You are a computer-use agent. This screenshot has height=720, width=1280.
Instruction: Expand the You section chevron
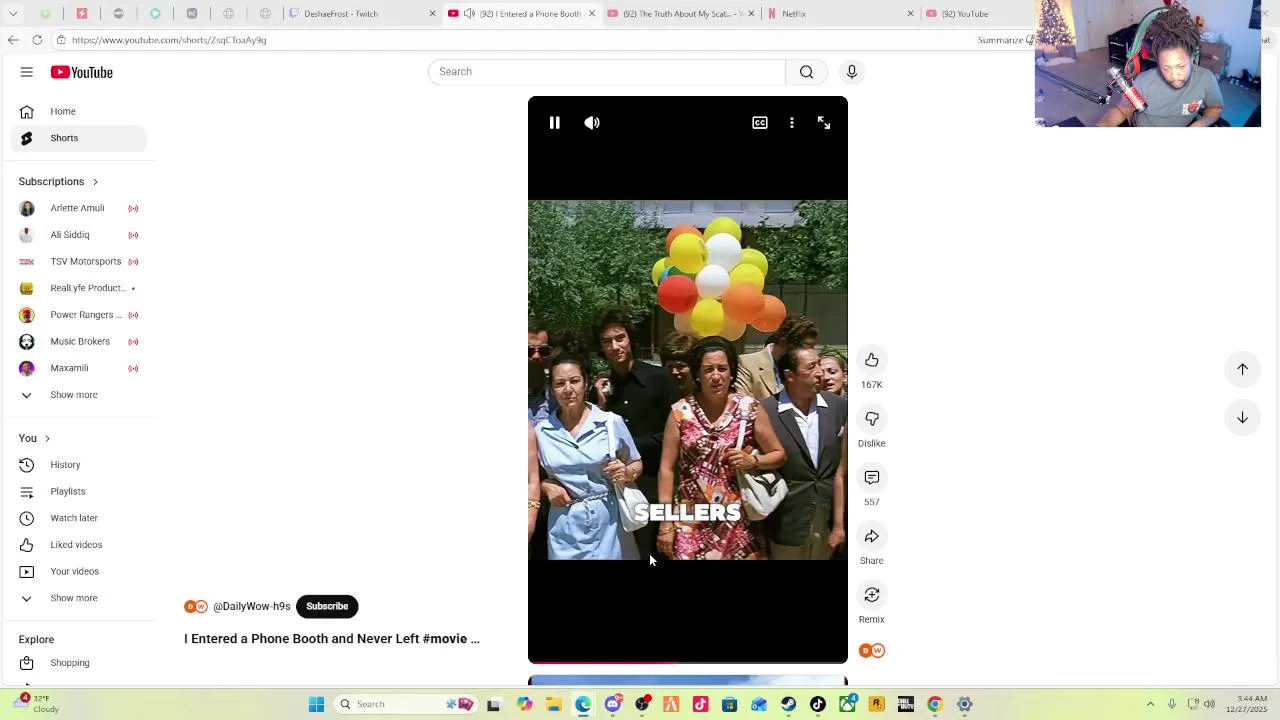pyautogui.click(x=47, y=439)
